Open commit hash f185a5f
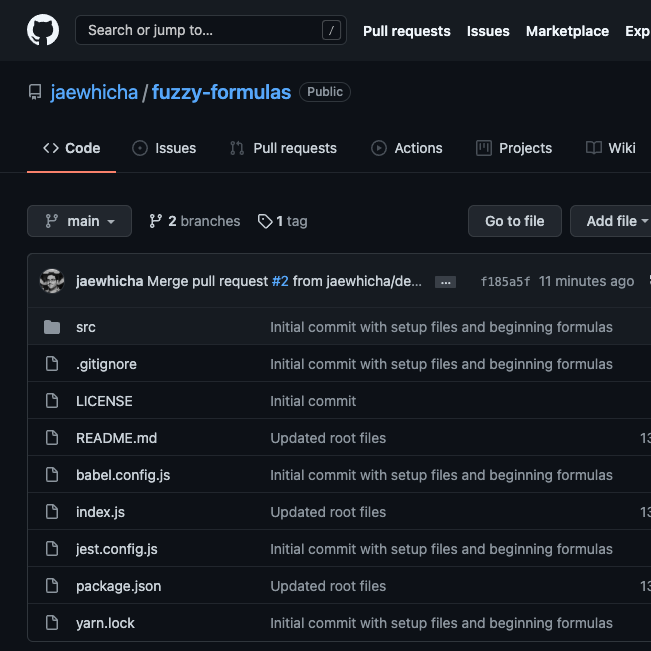This screenshot has height=651, width=651. click(505, 282)
